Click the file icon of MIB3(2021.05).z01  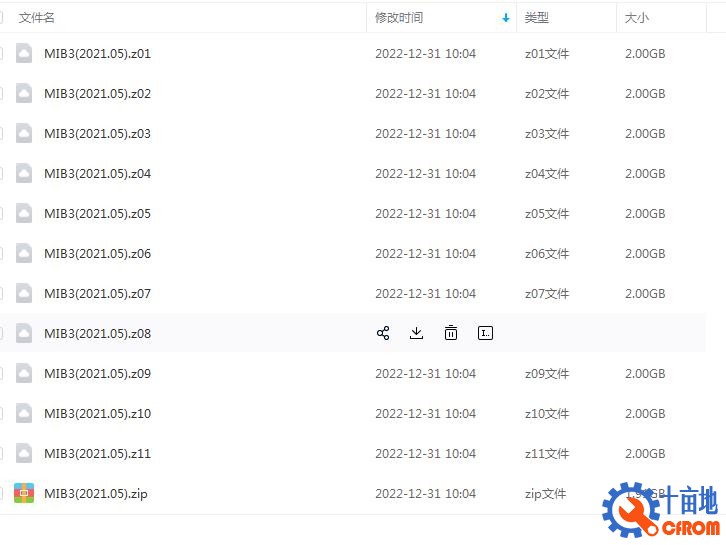coord(24,54)
